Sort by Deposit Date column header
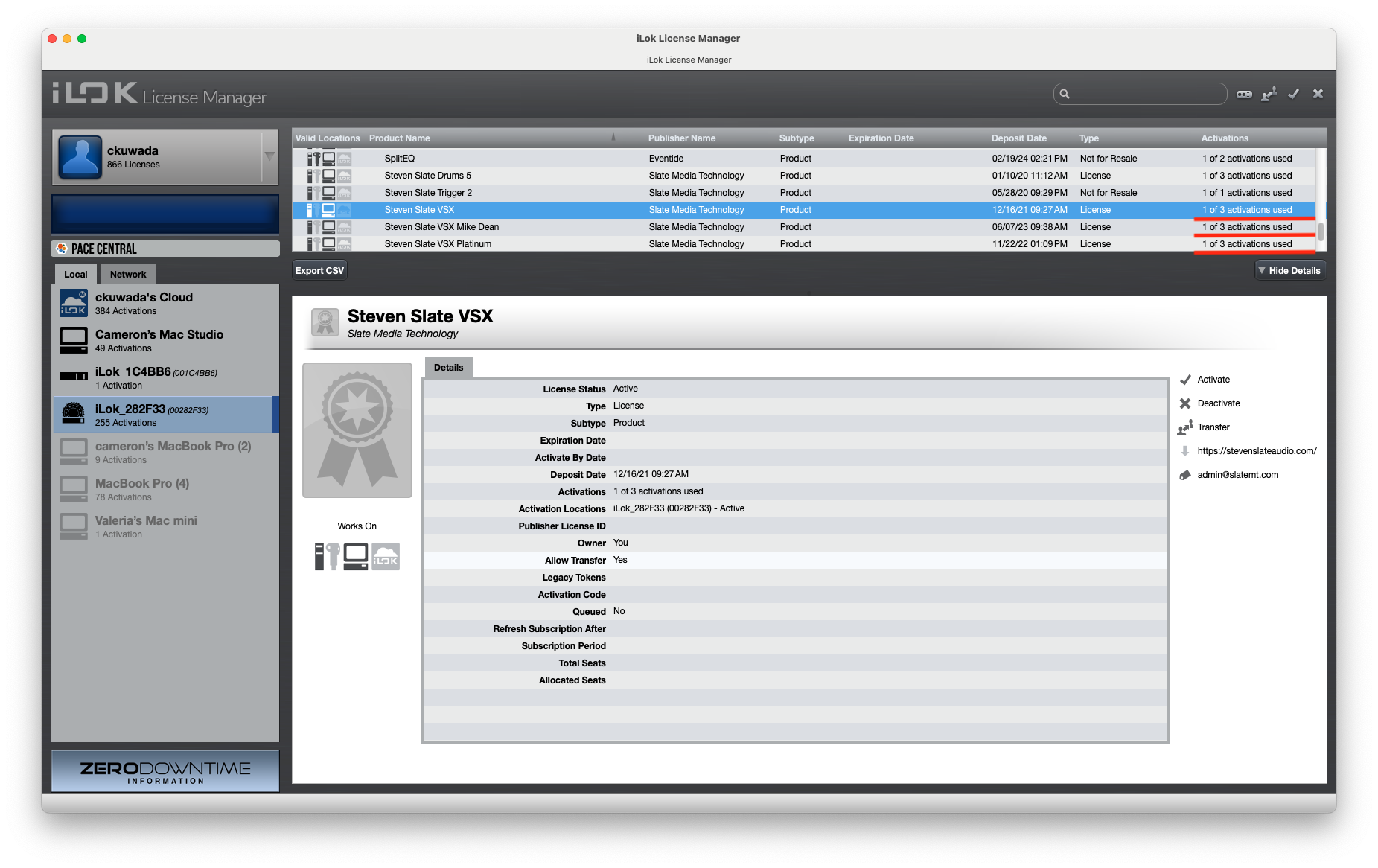Image resolution: width=1378 pixels, height=868 pixels. tap(1019, 138)
